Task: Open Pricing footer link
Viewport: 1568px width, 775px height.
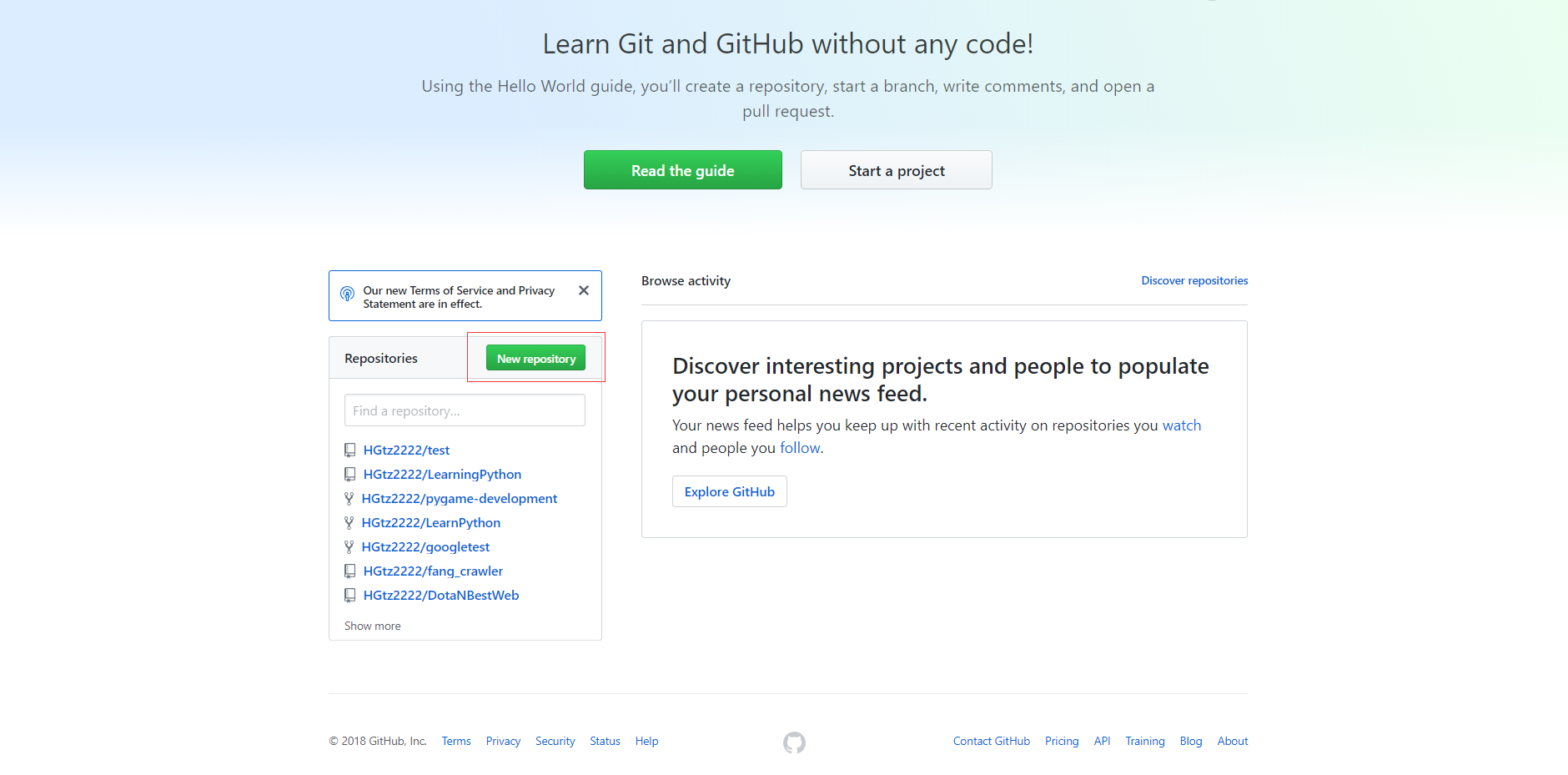Action: [x=1062, y=742]
